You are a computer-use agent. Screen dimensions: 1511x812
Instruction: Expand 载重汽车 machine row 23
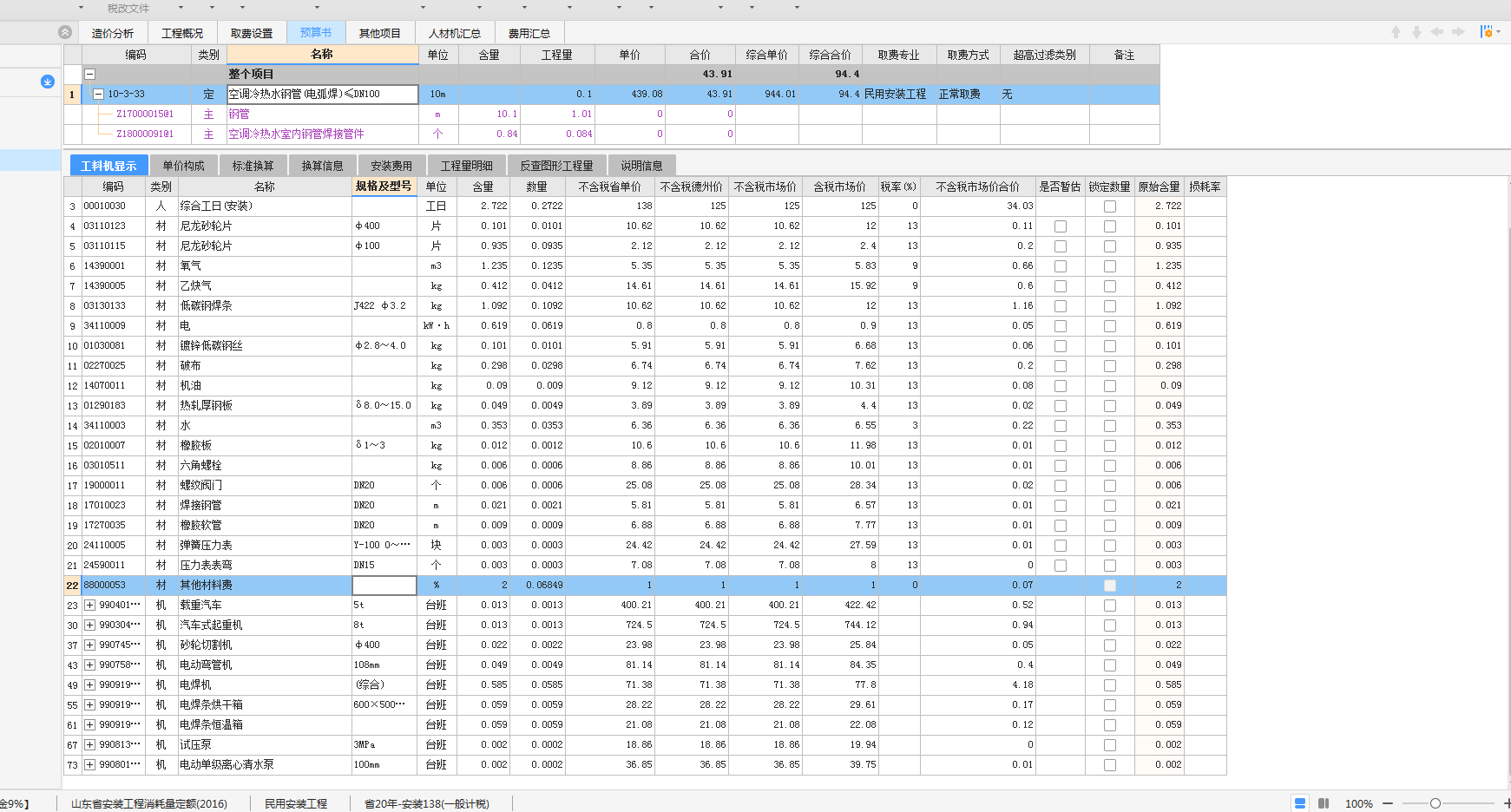tap(89, 606)
